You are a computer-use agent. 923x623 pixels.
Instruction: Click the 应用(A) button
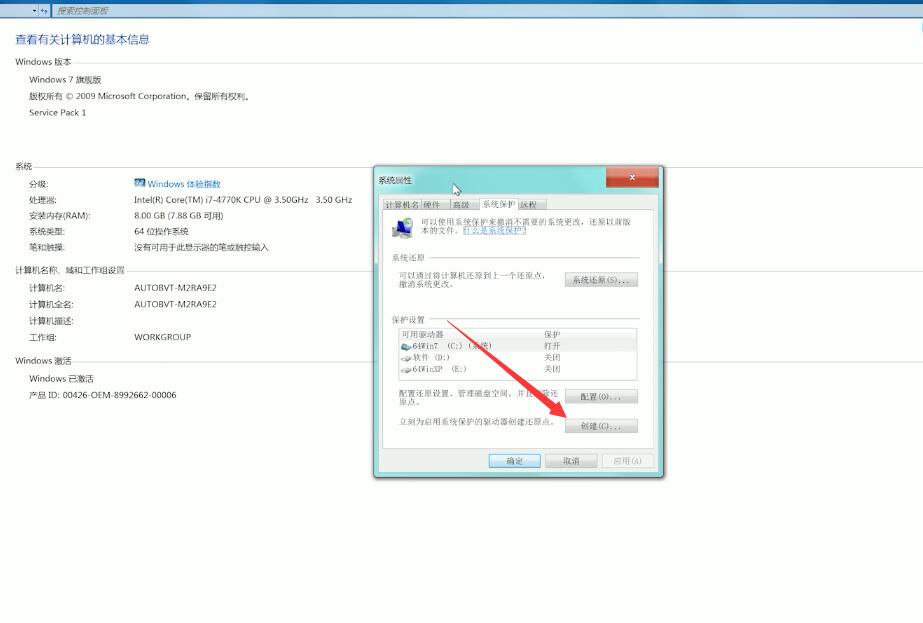click(627, 460)
